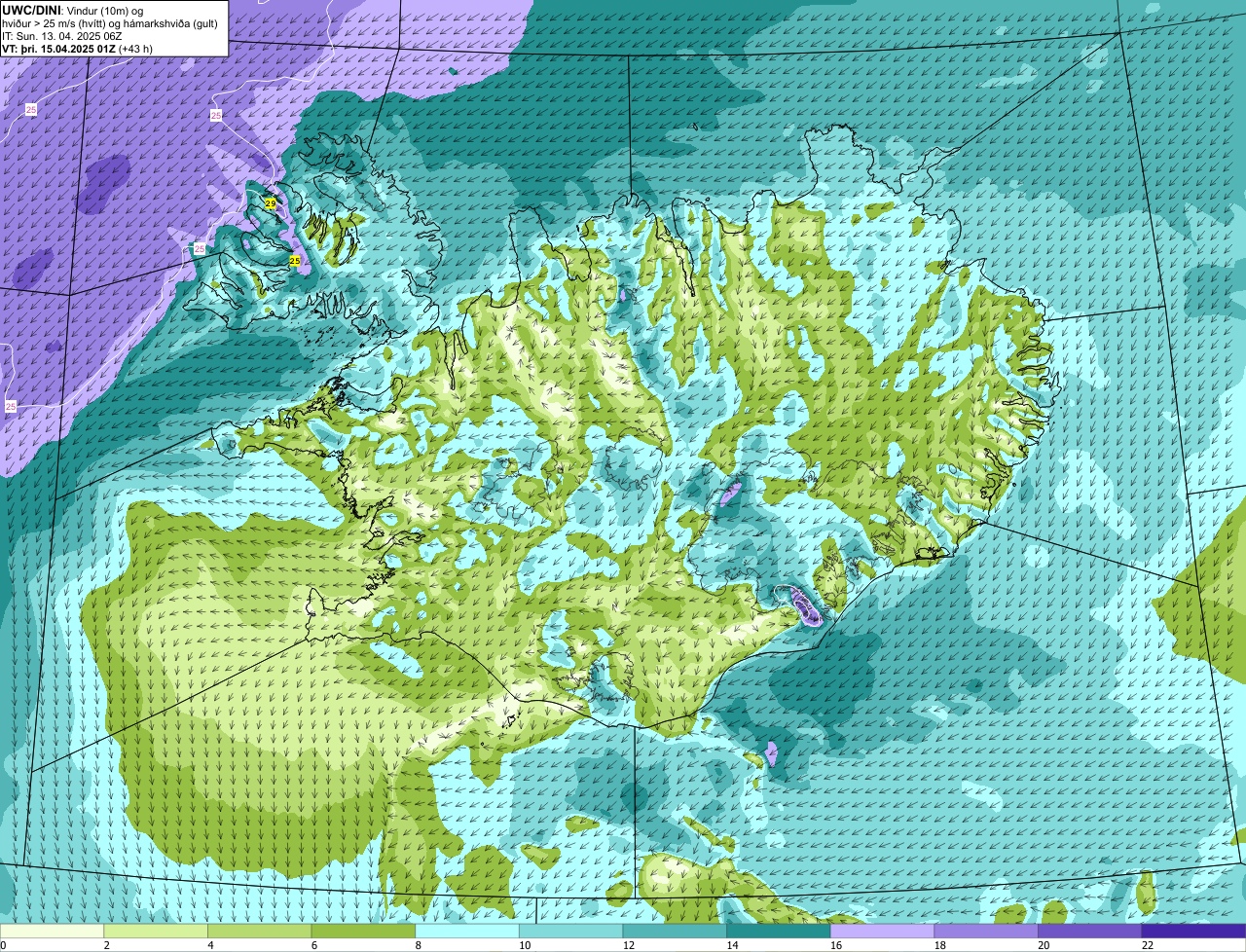1246x952 pixels.
Task: Select the "VT: þri. 15.04.2025 01Z (+43 h)" line
Action: pos(77,48)
